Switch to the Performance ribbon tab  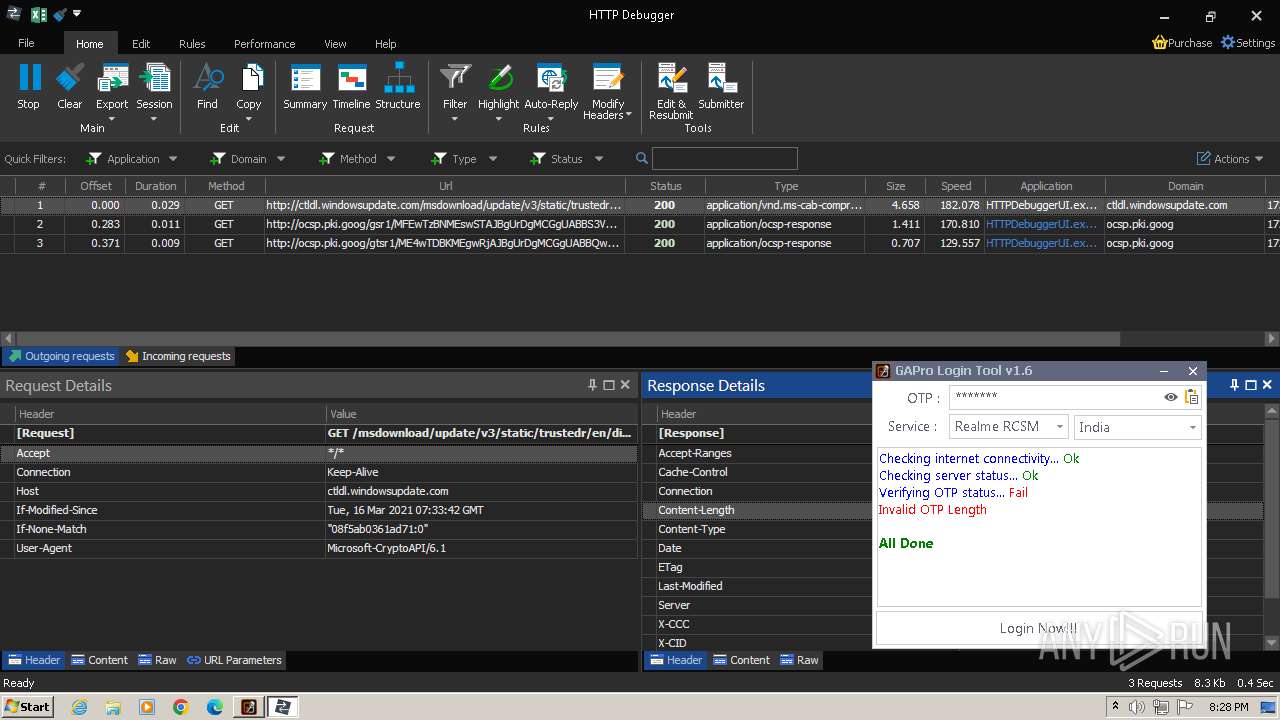coord(265,43)
